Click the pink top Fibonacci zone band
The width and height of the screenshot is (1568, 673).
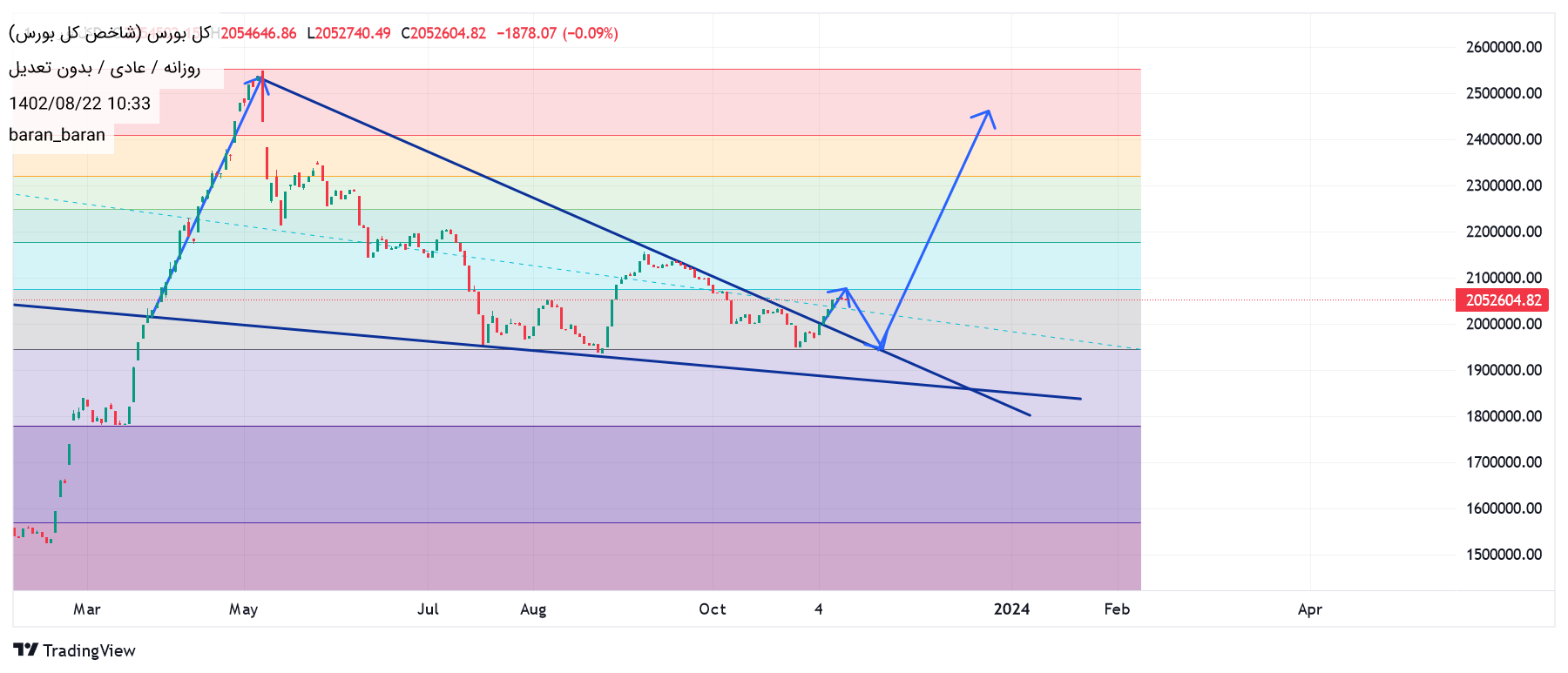pyautogui.click(x=697, y=102)
